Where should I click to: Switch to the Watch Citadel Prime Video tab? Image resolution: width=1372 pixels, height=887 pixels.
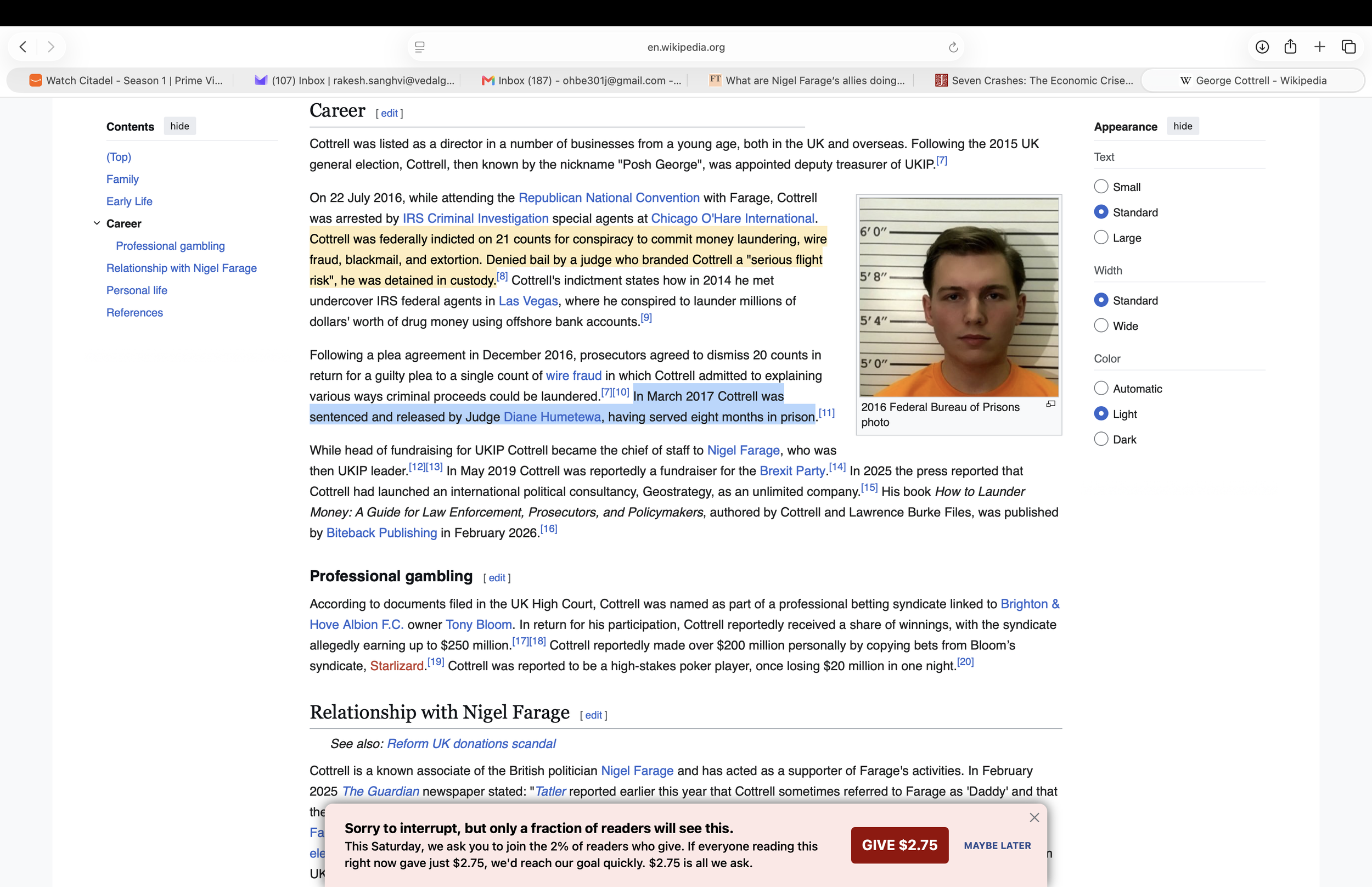[126, 81]
